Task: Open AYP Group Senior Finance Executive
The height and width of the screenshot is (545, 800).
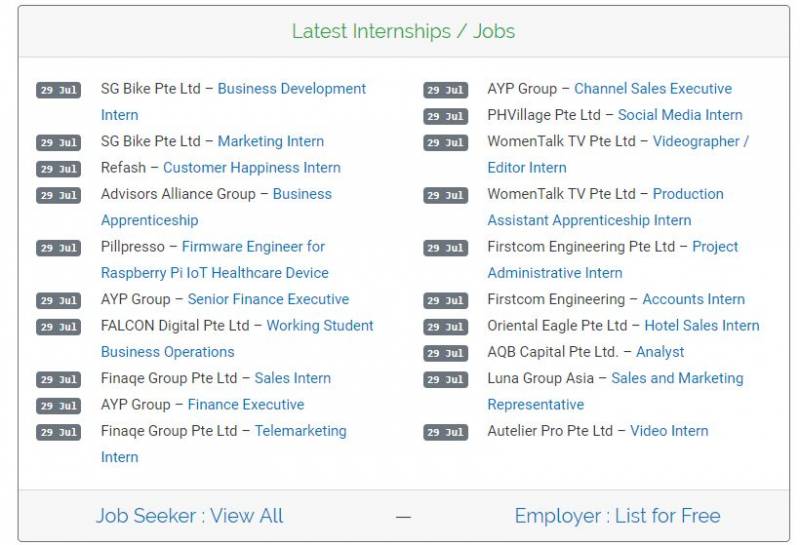Action: [268, 300]
